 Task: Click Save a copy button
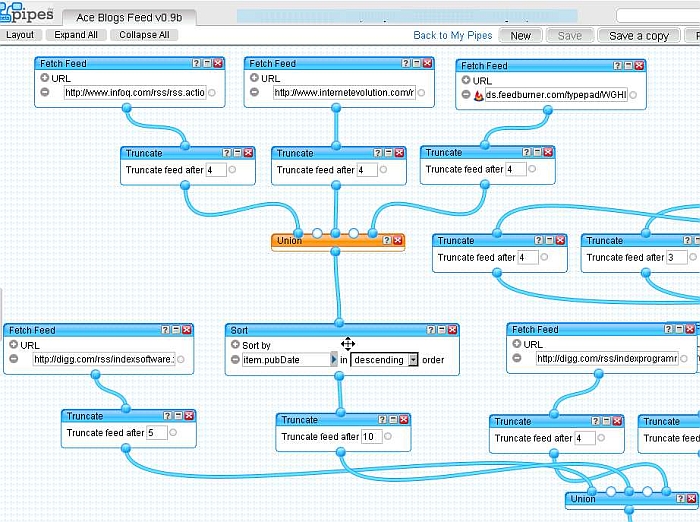pyautogui.click(x=639, y=36)
